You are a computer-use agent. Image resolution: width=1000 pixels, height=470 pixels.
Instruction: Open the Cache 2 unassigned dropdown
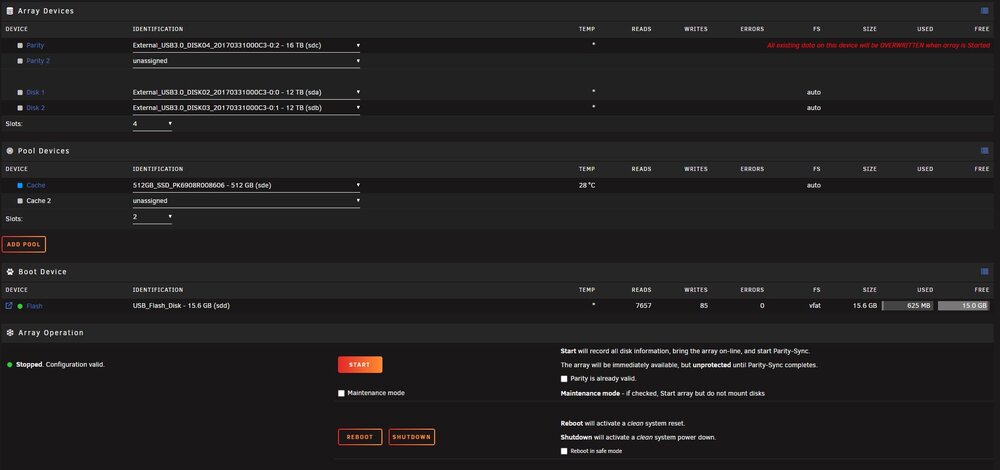[x=246, y=201]
